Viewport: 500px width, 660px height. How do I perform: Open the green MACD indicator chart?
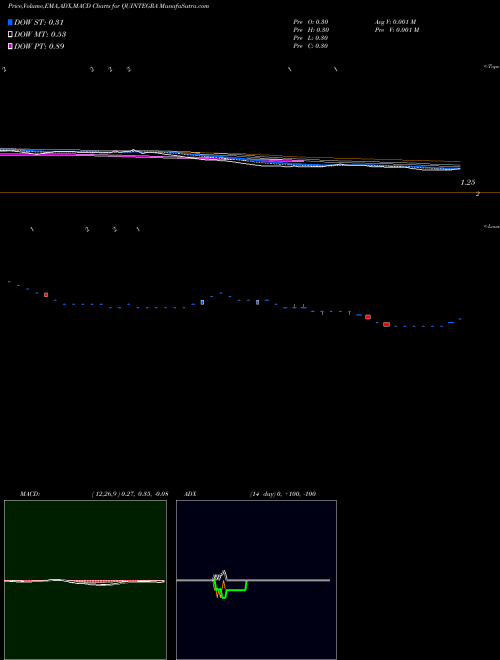[x=85, y=580]
